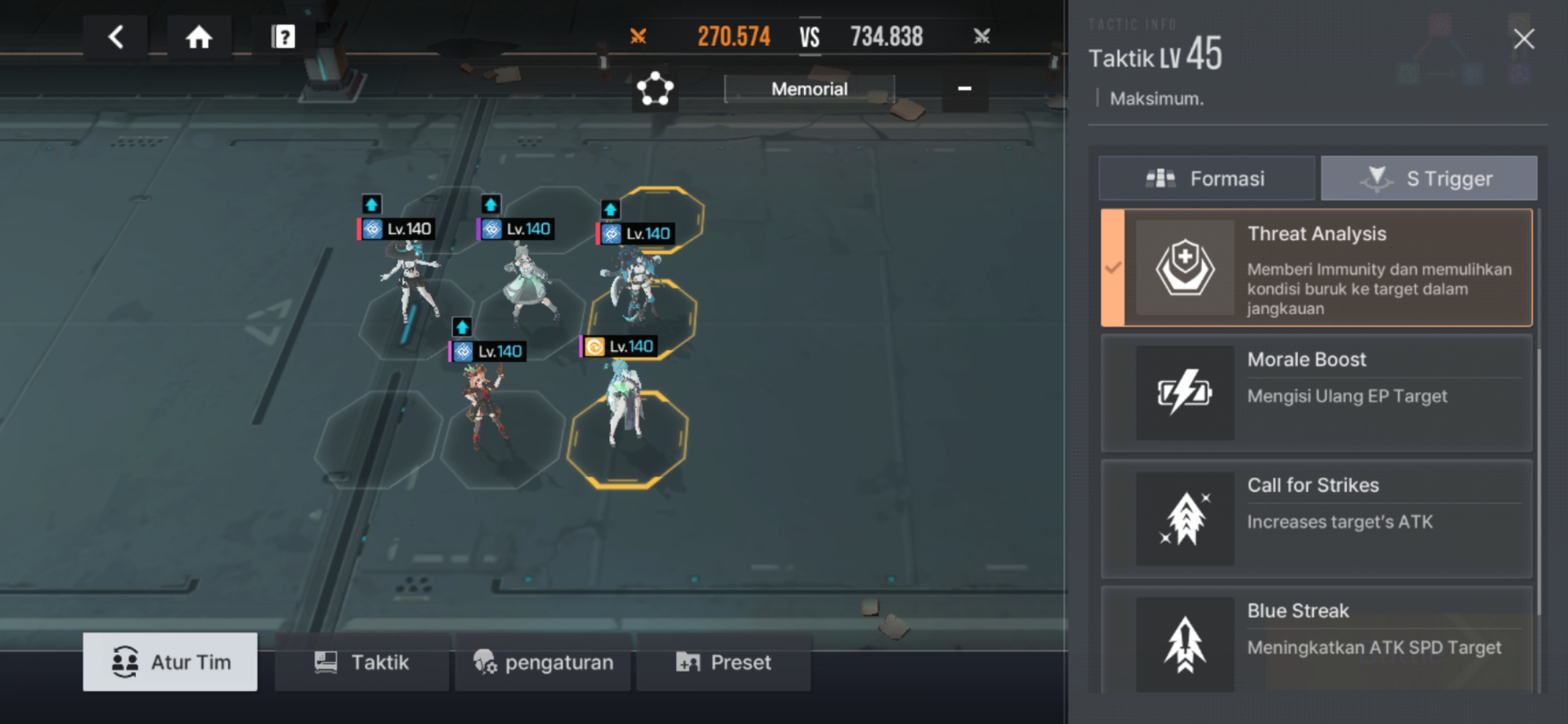Click the up arrow above the red-haired unit
The height and width of the screenshot is (724, 1568).
462,327
